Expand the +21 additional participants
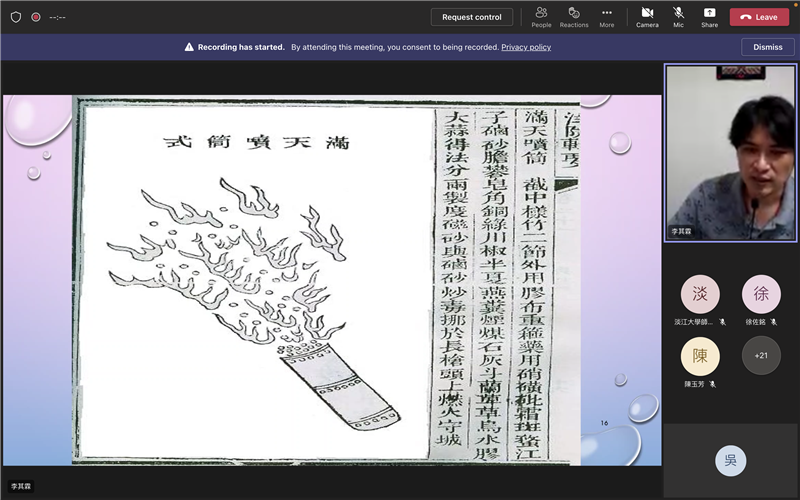Viewport: 800px width, 500px height. (x=761, y=355)
